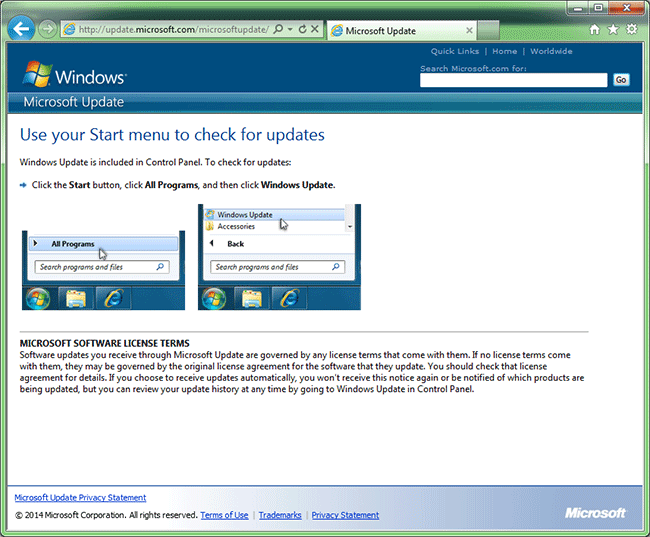The height and width of the screenshot is (537, 650).
Task: Click the Trademarks footer link
Action: click(280, 515)
